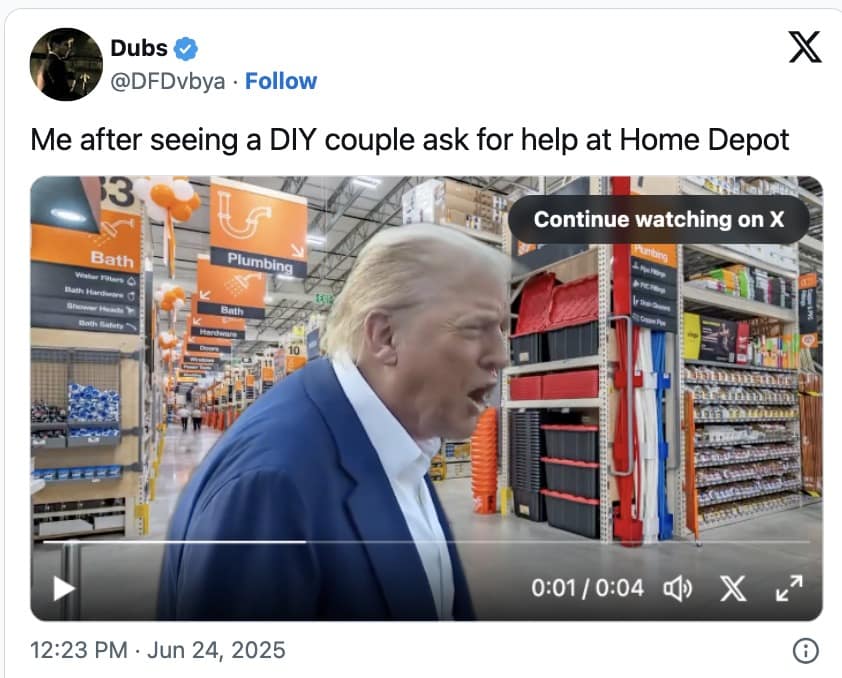This screenshot has height=678, width=842.
Task: Seek using the unplayed section of the progress bar
Action: [x=557, y=542]
